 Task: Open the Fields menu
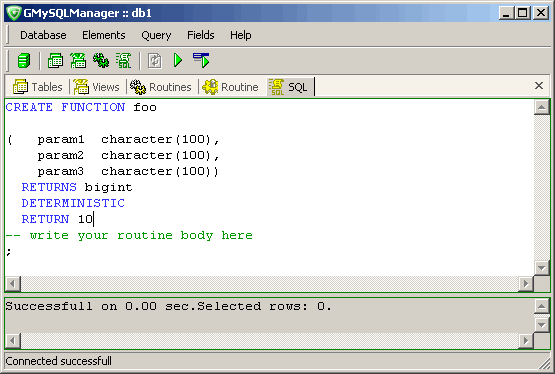click(x=201, y=35)
